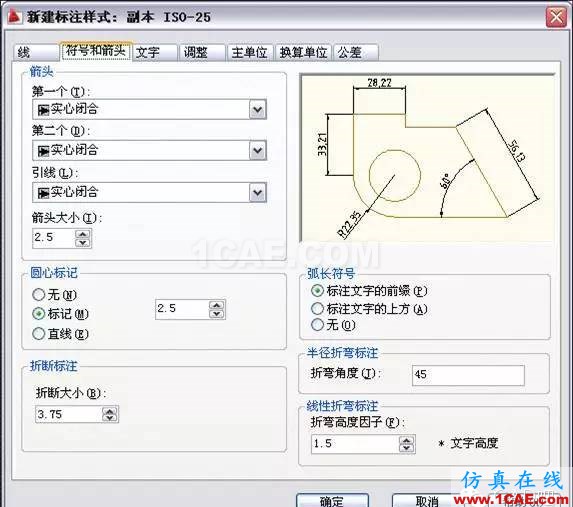Go to the 调整 tab
The height and width of the screenshot is (507, 573).
[x=202, y=52]
